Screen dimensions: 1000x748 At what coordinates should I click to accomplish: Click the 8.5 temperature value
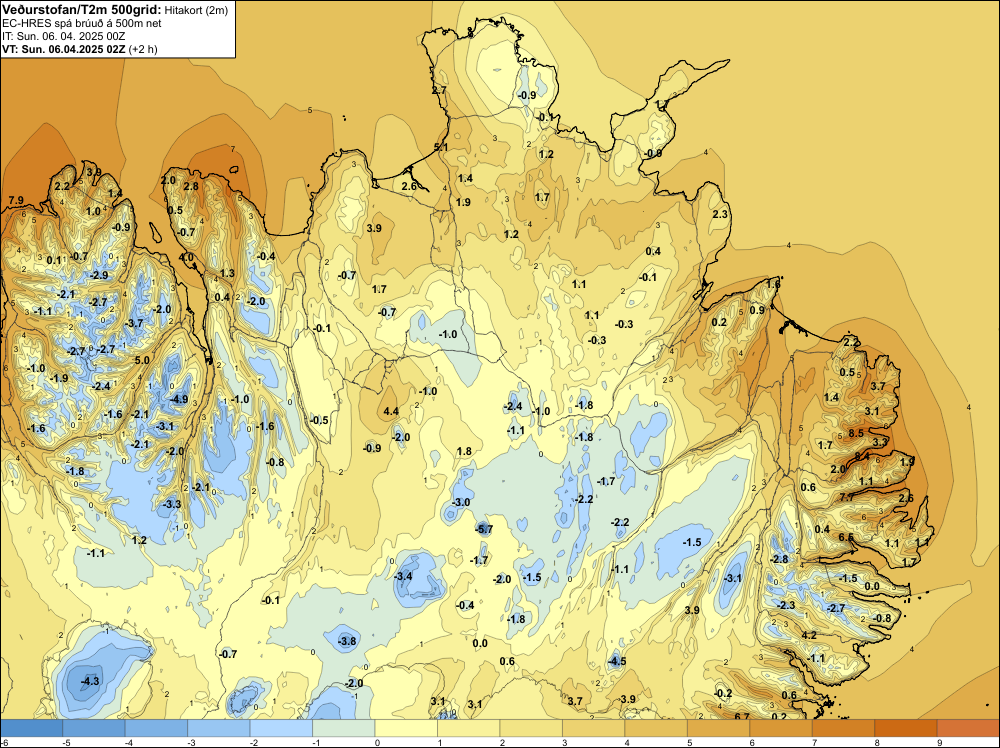(857, 434)
